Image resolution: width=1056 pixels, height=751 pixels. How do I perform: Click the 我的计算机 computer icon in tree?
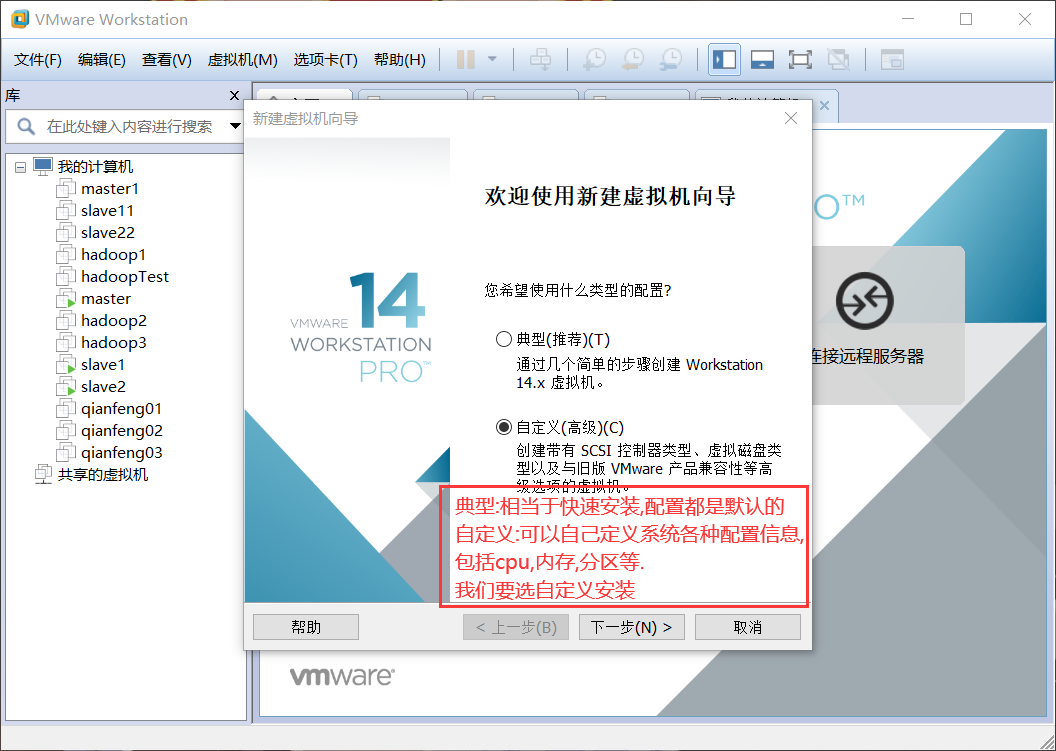43,166
